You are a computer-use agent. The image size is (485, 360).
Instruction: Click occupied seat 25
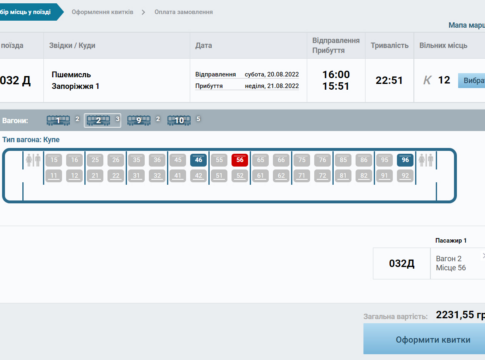coord(95,160)
